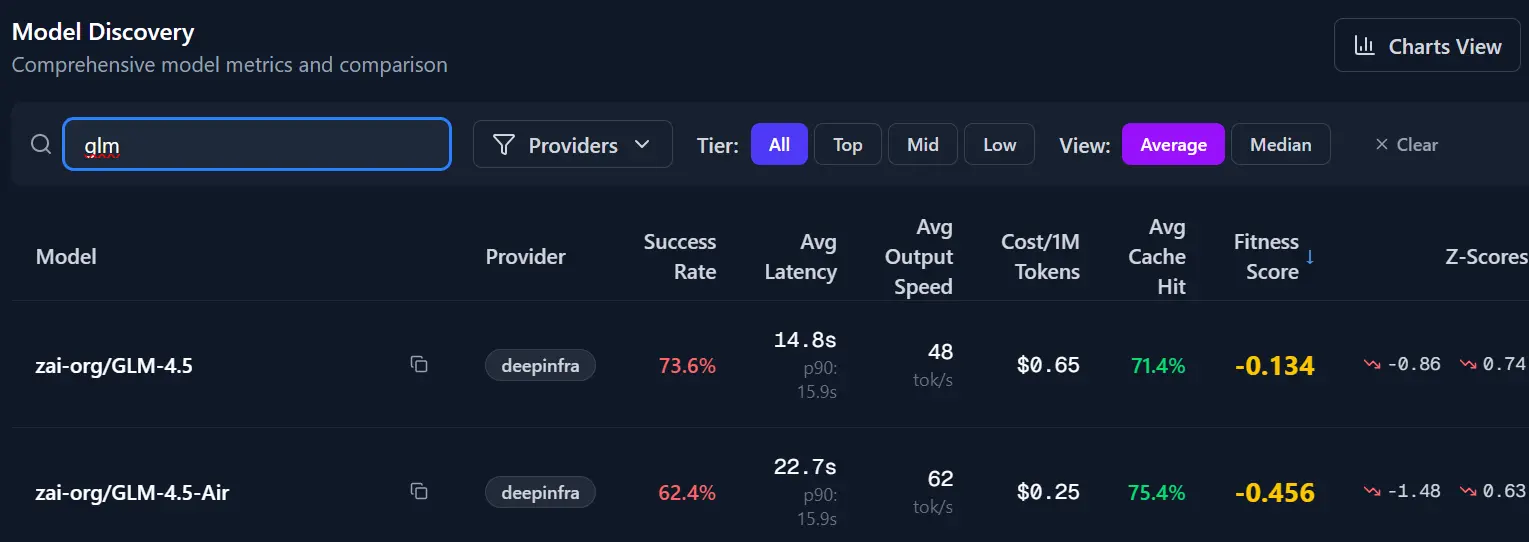The width and height of the screenshot is (1529, 542).
Task: Sort table by Success Rate column
Action: point(679,257)
